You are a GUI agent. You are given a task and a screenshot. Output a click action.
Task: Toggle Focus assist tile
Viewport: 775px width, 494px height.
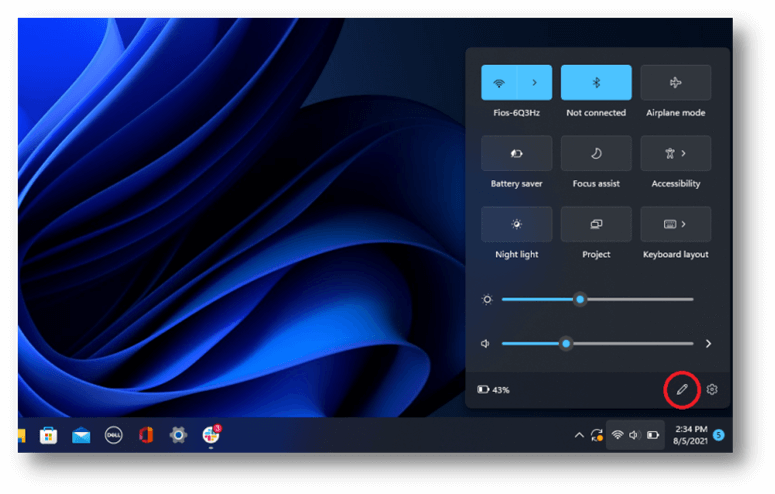click(x=596, y=153)
